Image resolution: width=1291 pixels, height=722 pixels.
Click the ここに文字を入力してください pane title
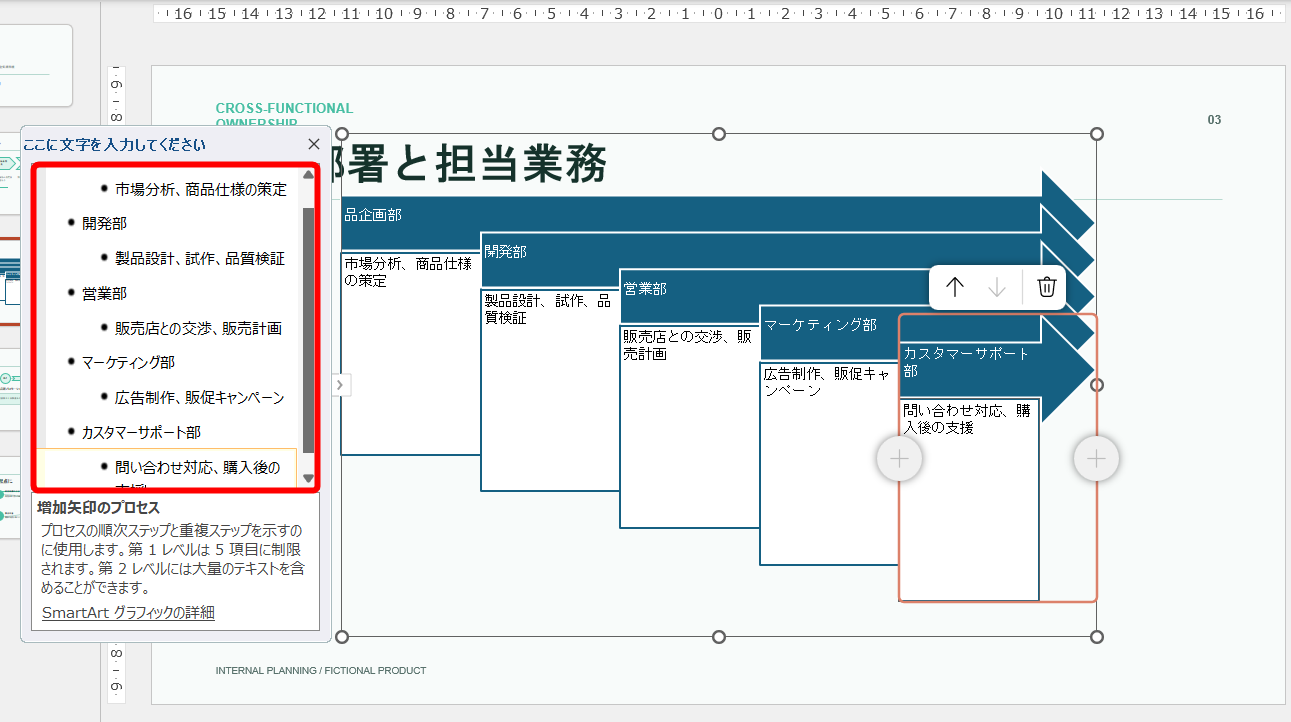click(x=115, y=145)
